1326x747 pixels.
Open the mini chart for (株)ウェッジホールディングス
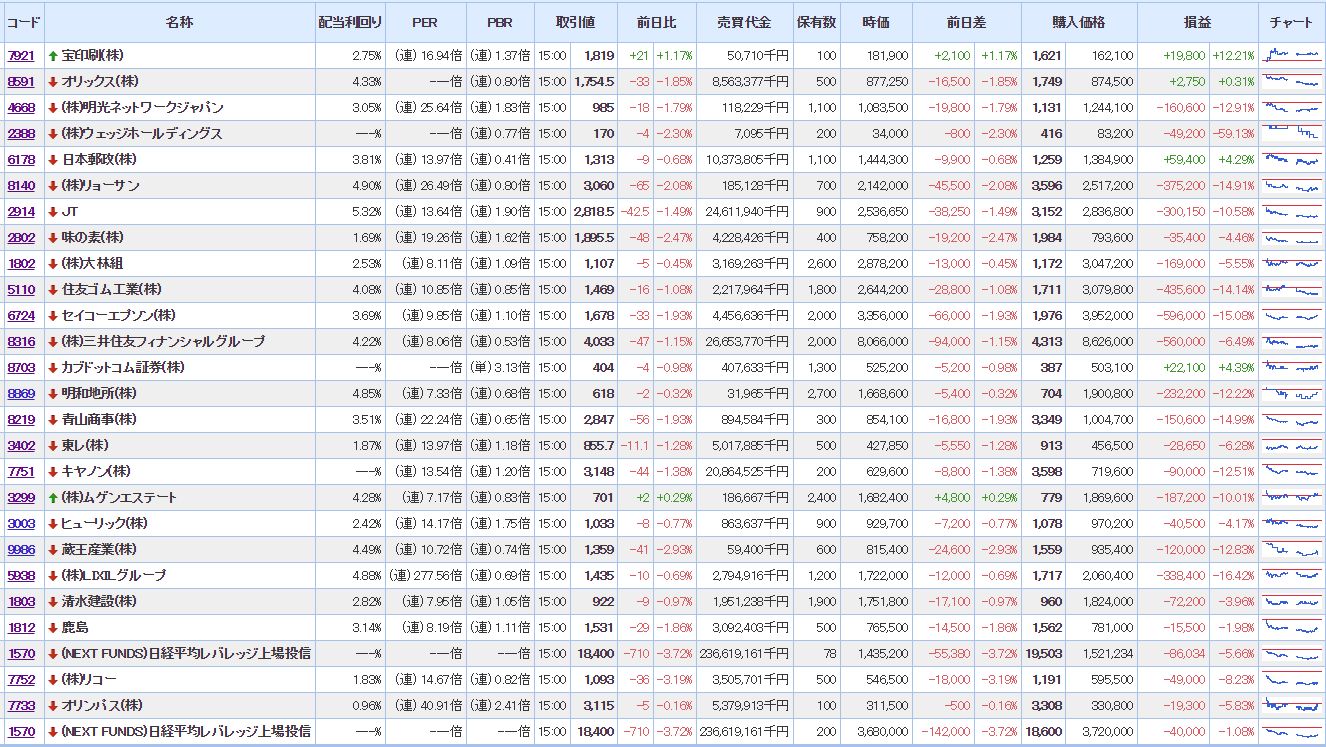[1291, 134]
